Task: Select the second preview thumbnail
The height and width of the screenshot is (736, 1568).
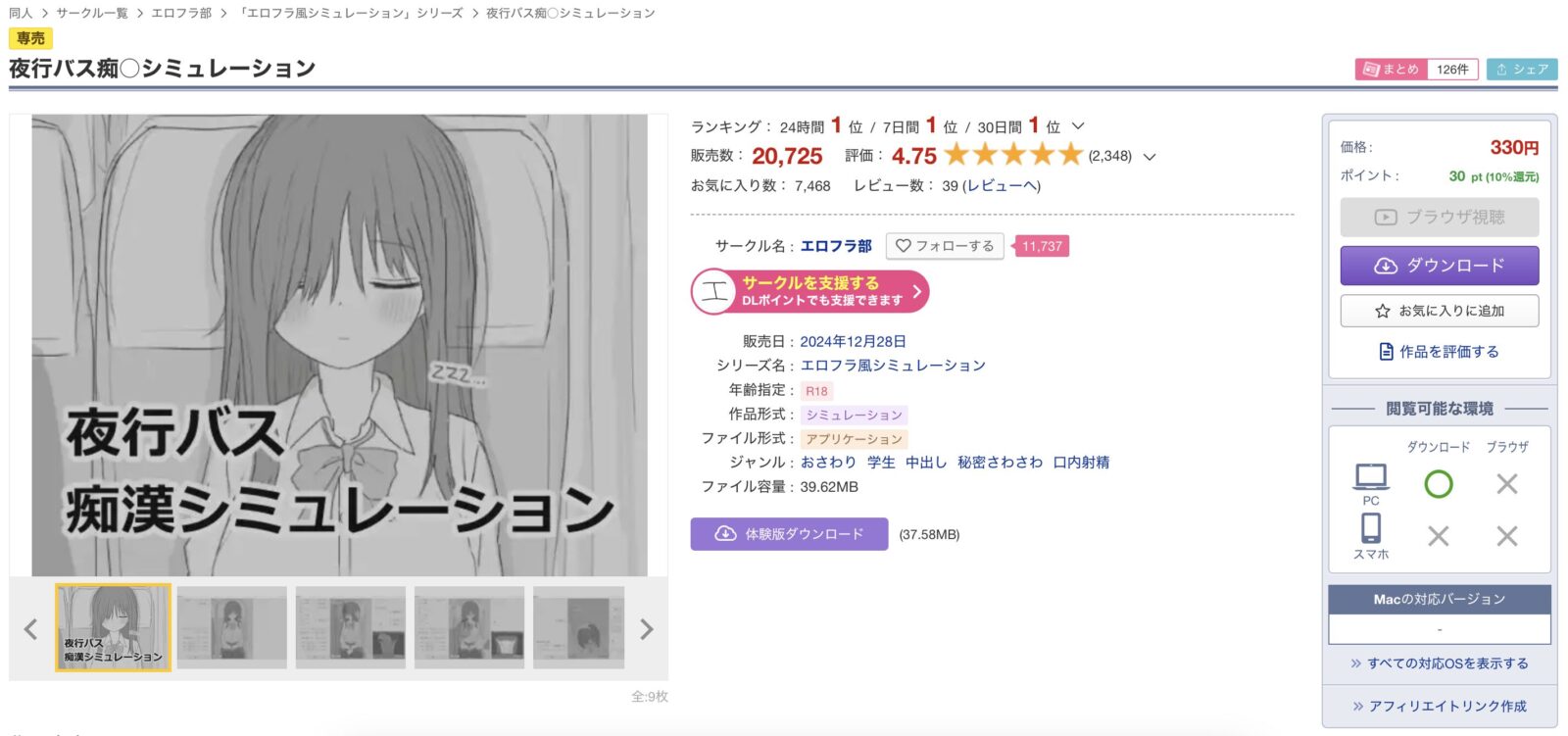Action: (x=232, y=627)
